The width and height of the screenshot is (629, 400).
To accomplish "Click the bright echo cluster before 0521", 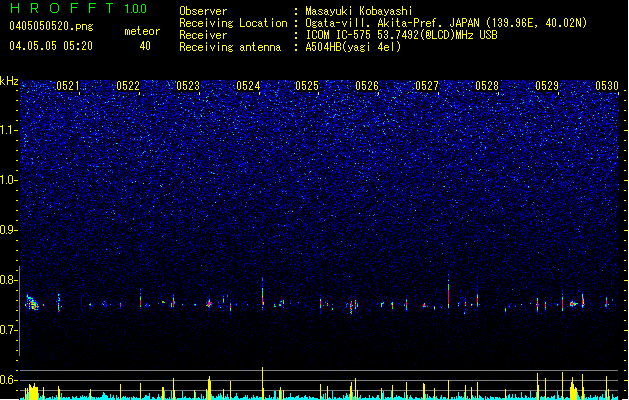I will point(32,303).
